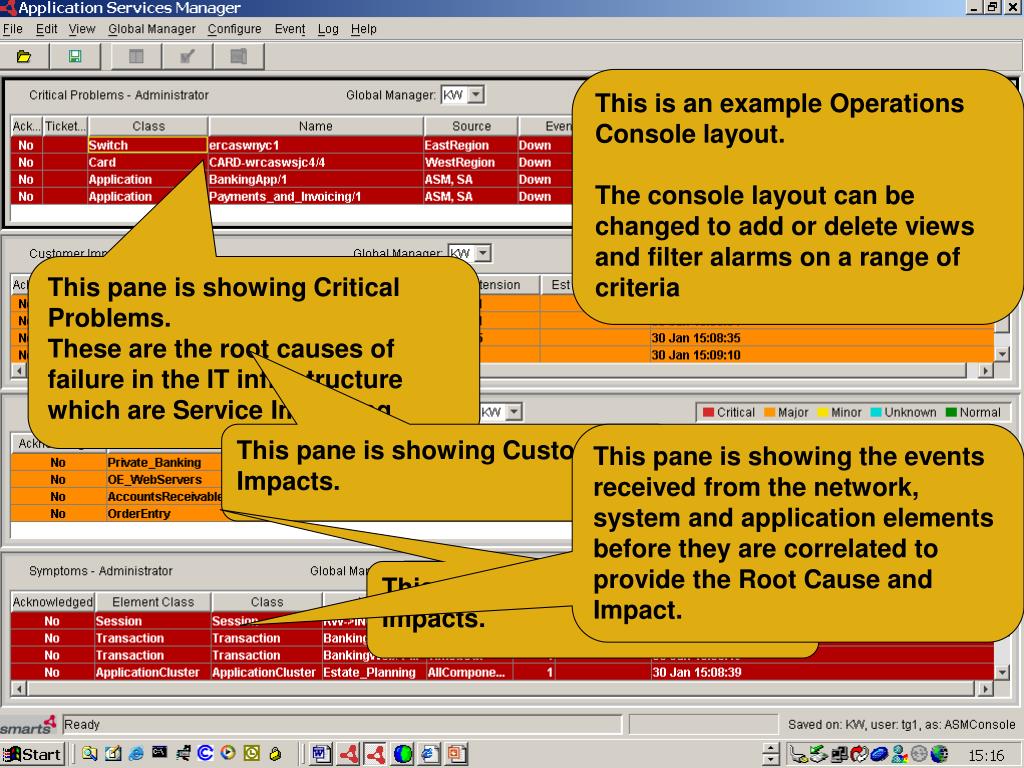Launch Internet Explorer from quick launch
Image resolution: width=1024 pixels, height=768 pixels.
[136, 754]
